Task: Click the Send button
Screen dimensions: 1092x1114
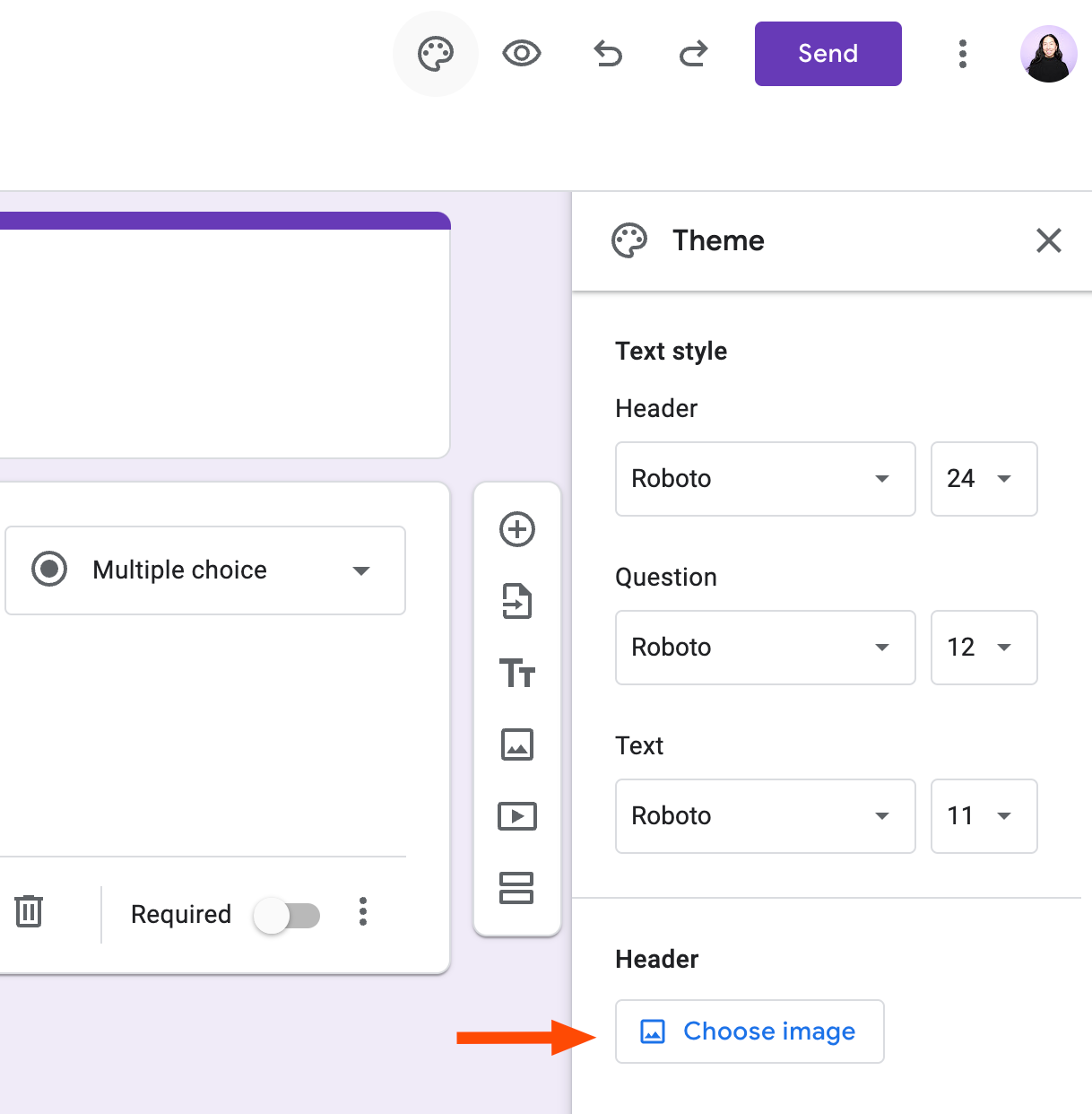Action: pos(828,54)
